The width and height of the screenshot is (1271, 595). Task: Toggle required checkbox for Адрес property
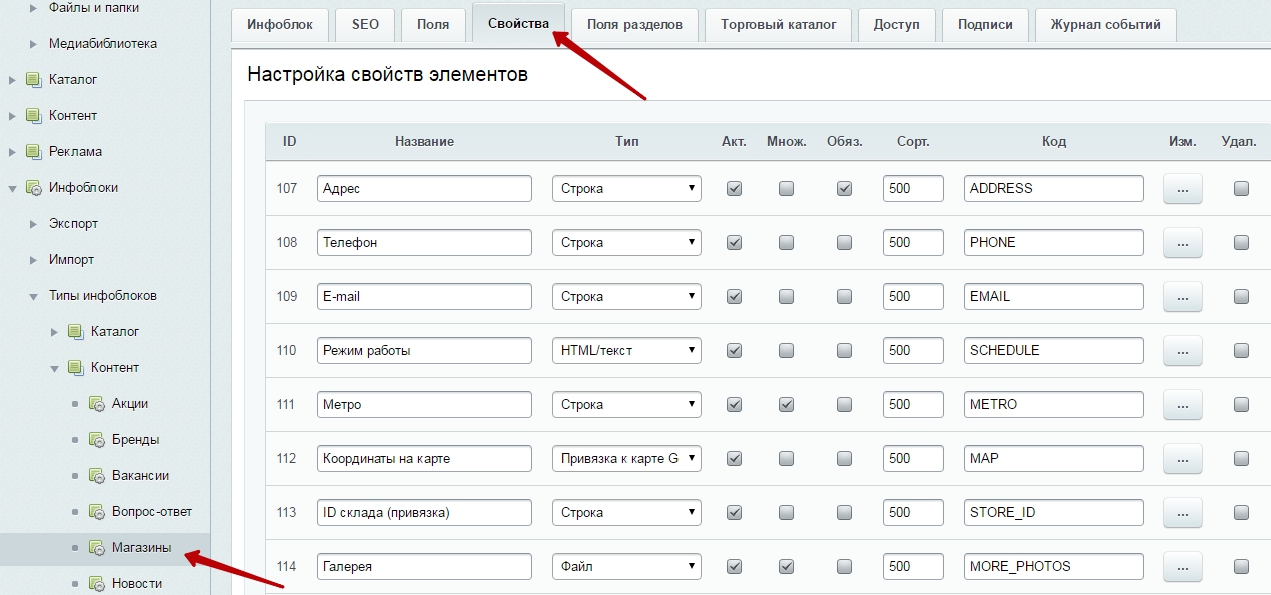(x=844, y=188)
